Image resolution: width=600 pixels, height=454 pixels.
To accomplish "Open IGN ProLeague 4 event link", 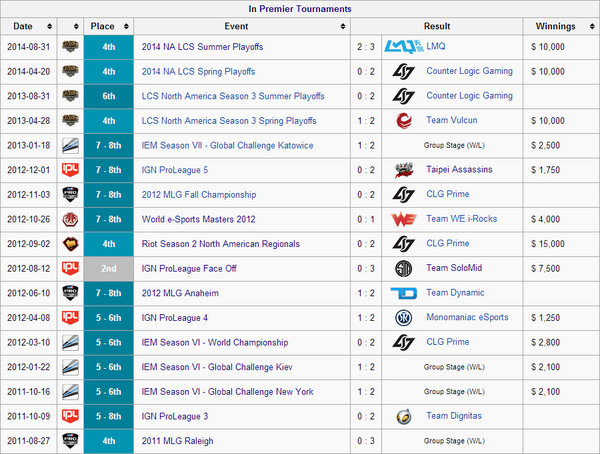I will (x=175, y=318).
